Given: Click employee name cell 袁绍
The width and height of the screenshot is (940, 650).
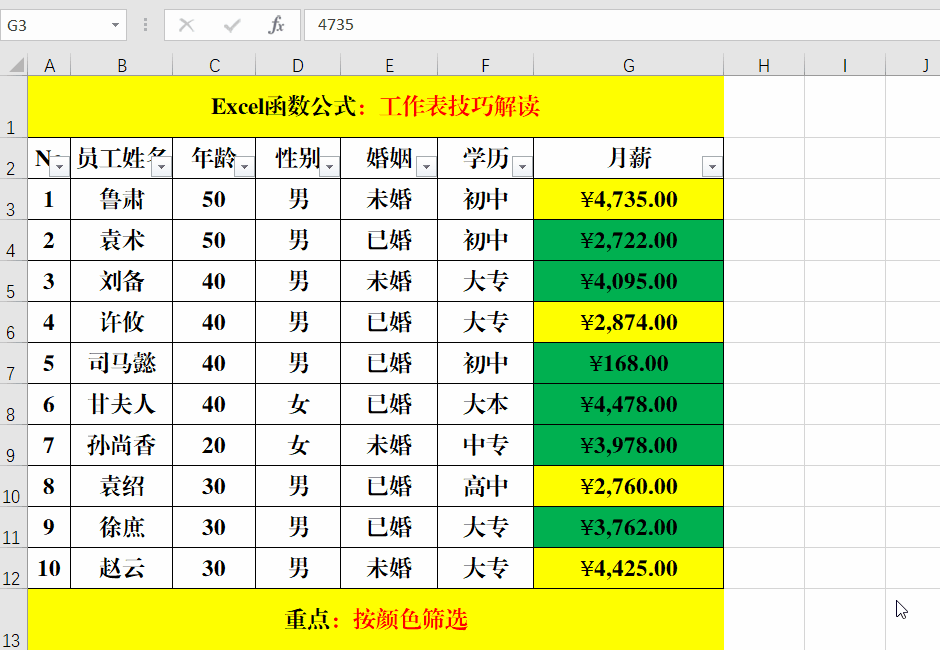Looking at the screenshot, I should tap(122, 486).
